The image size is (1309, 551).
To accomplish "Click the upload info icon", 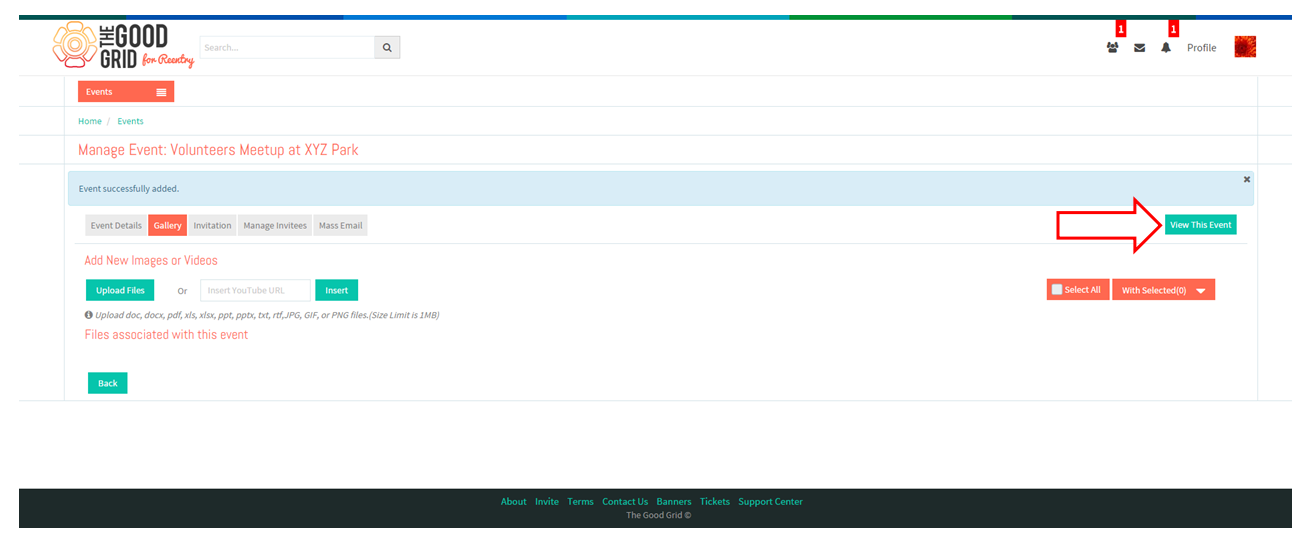I will pos(89,315).
